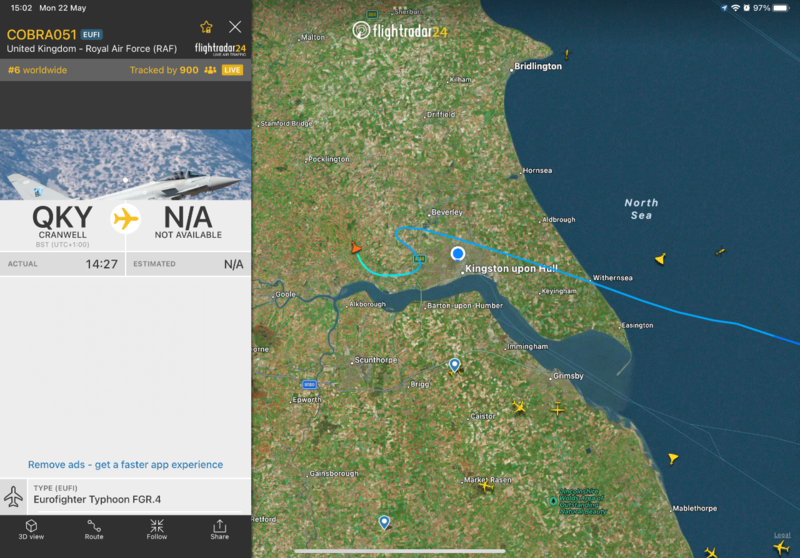
Task: Select yellow plane at bottom right corner
Action: click(x=781, y=548)
